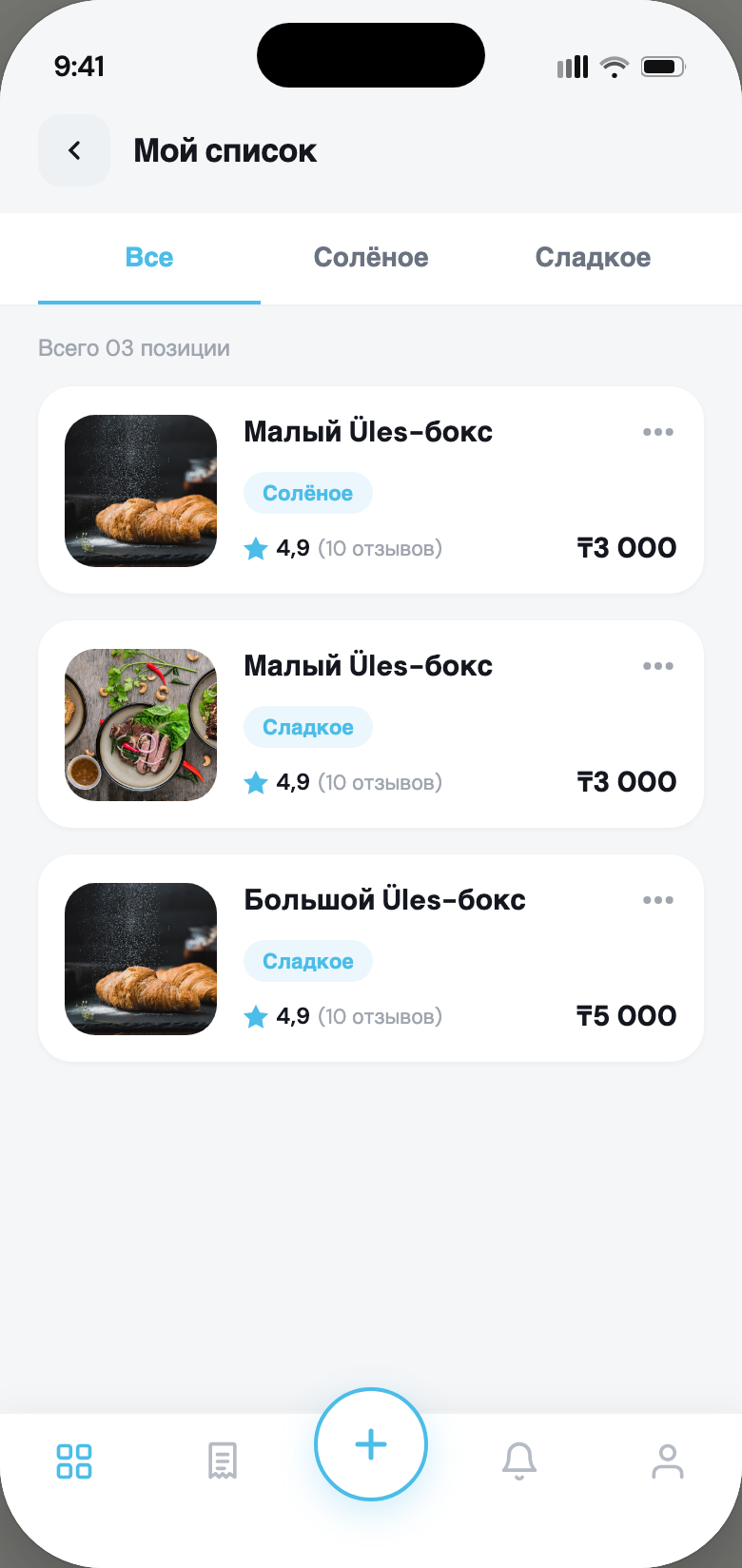Open three-dot menu of the Сладкое Малый Üles-бокс
The width and height of the screenshot is (742, 1568).
[x=658, y=666]
